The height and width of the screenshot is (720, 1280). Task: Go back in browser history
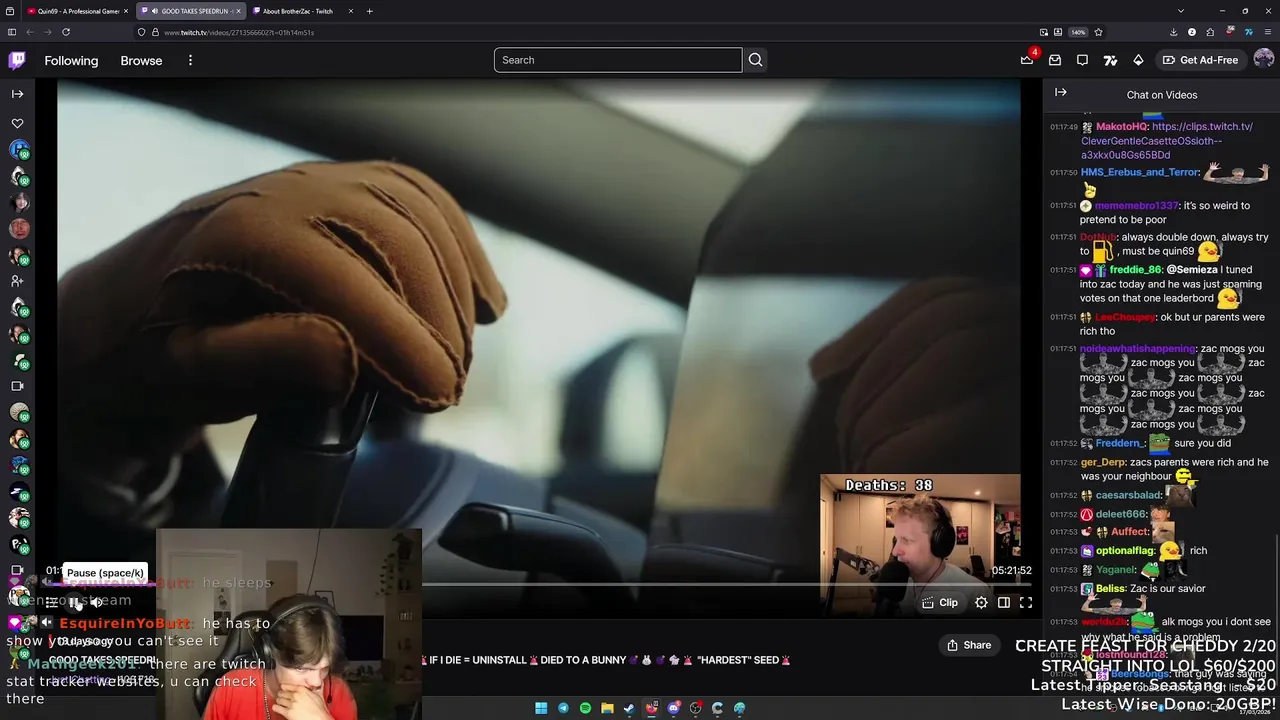(29, 32)
